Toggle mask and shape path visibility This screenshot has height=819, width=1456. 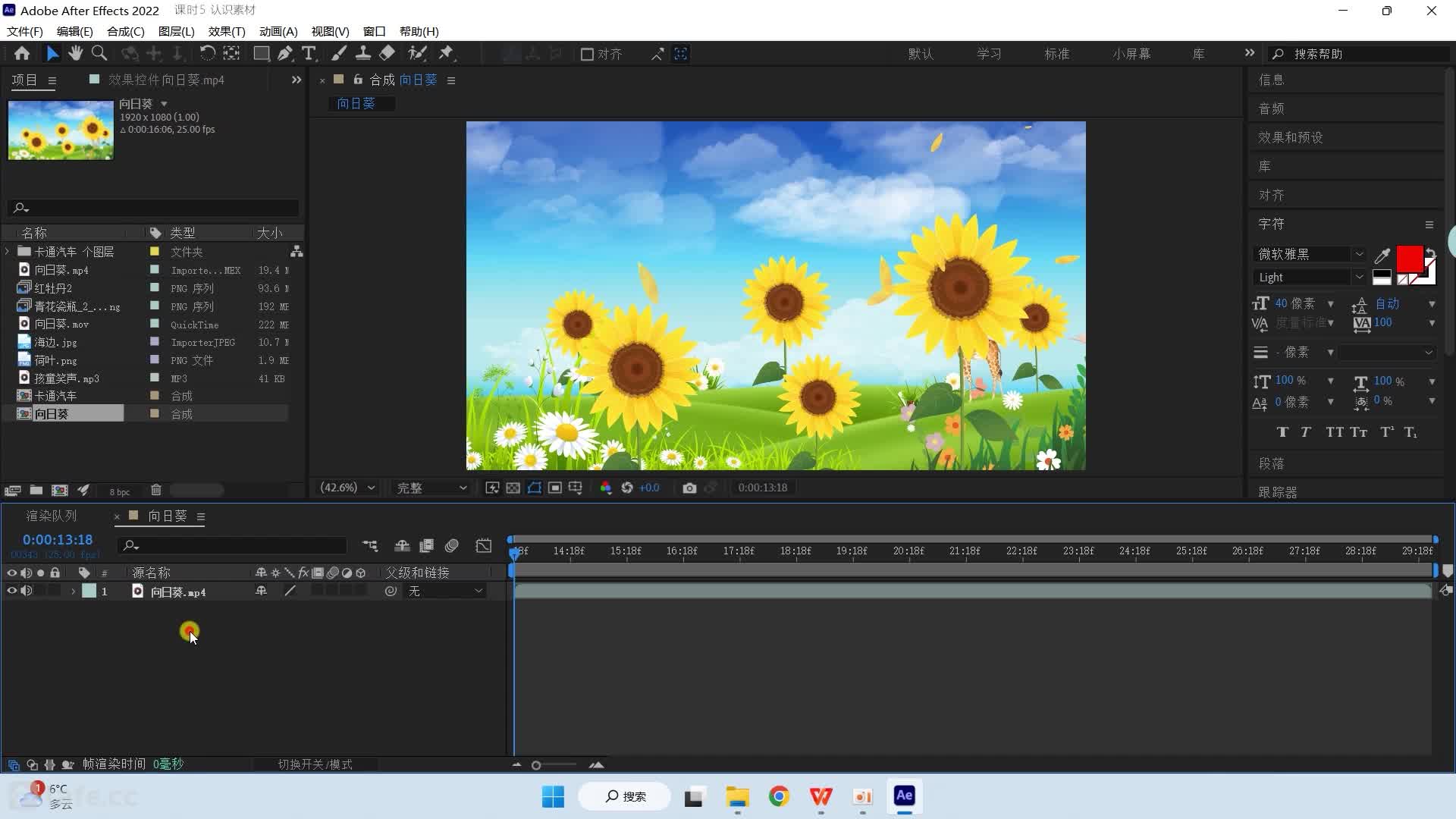point(535,488)
